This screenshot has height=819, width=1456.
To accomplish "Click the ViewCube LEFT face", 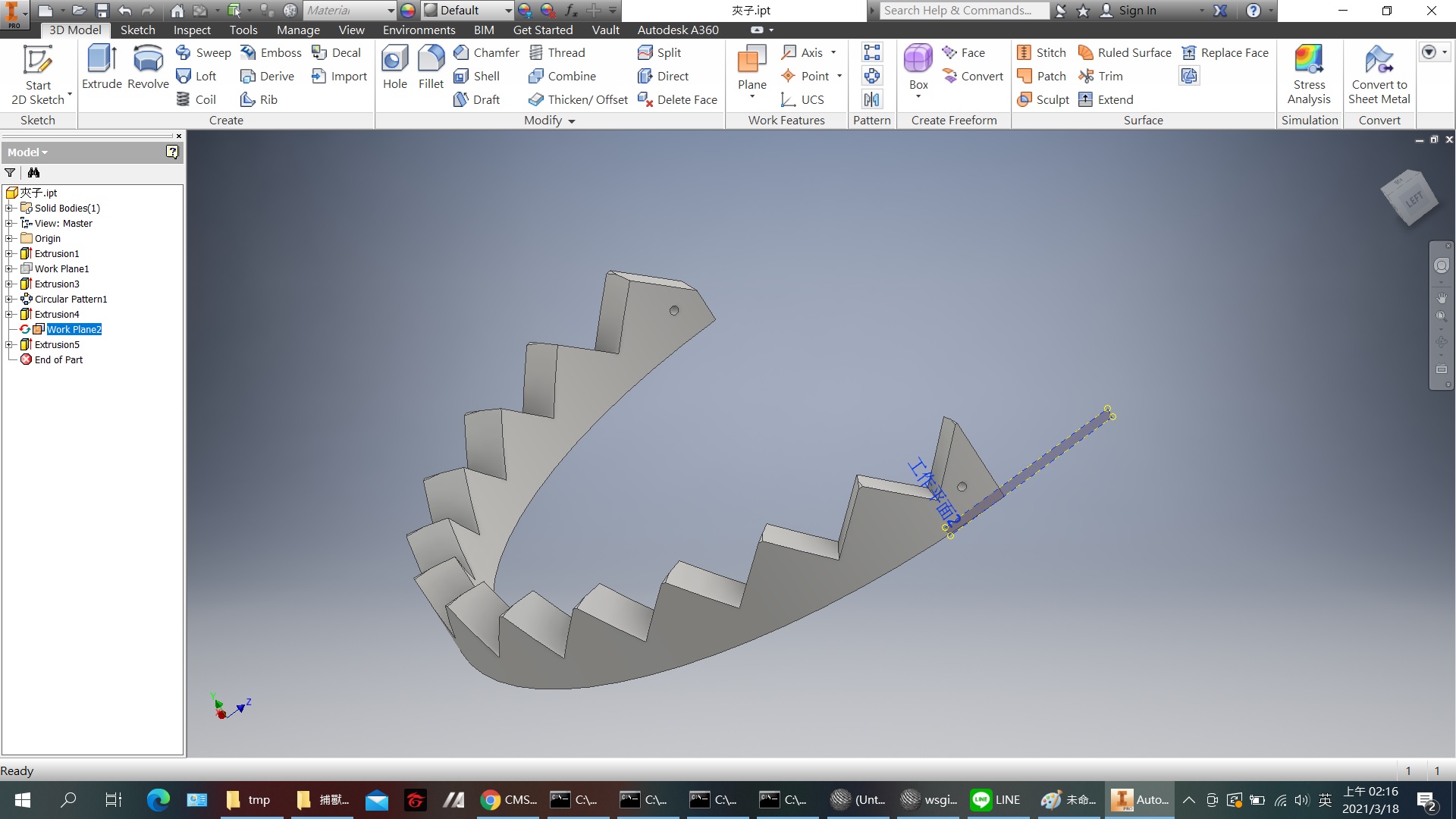I will point(1413,200).
